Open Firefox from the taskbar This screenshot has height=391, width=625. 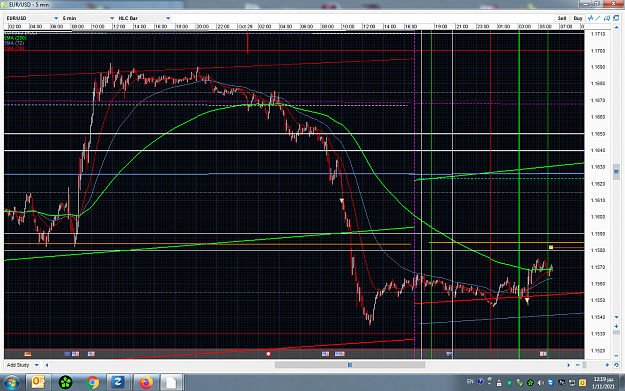coord(146,383)
